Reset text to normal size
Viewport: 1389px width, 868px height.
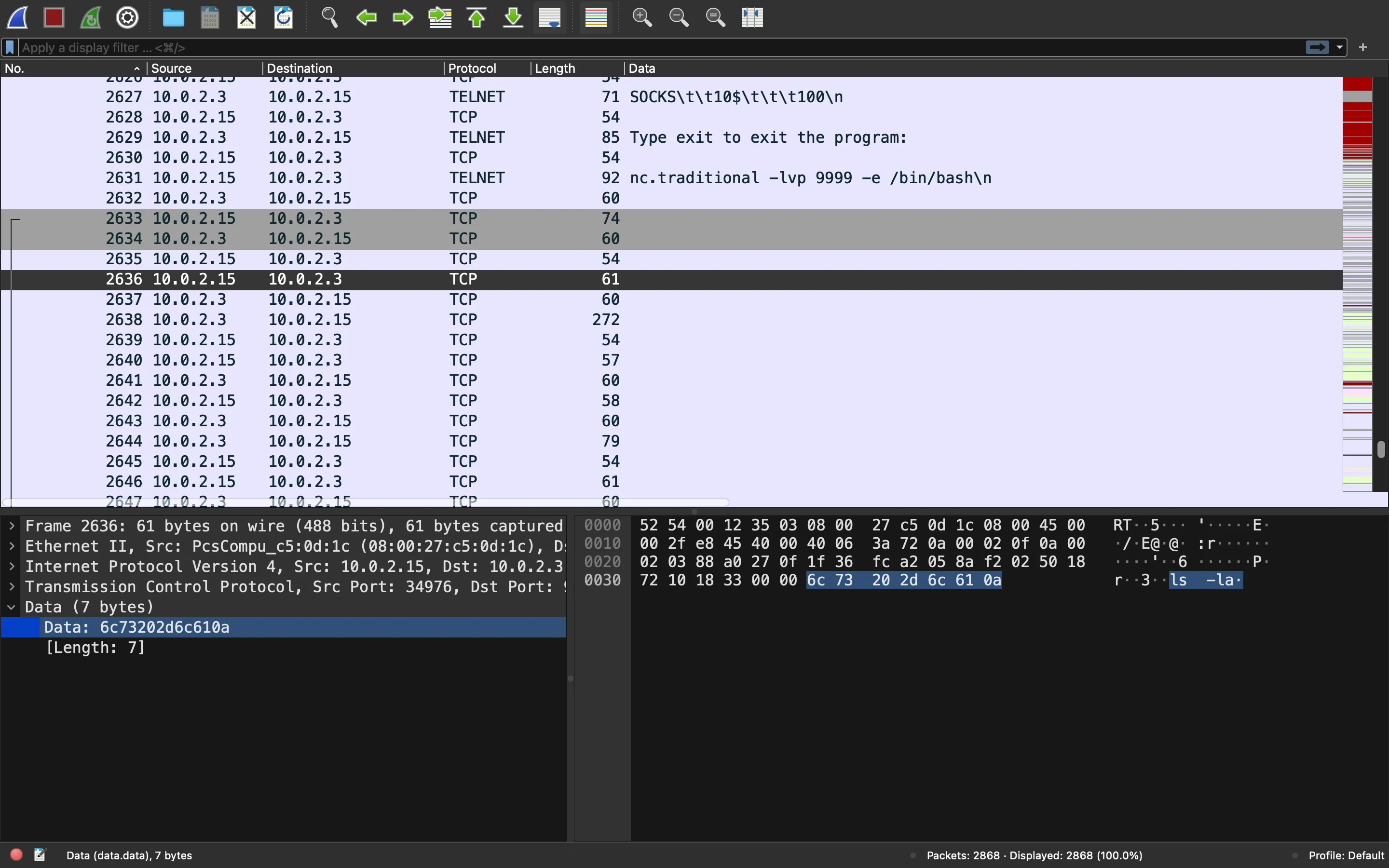[x=715, y=17]
